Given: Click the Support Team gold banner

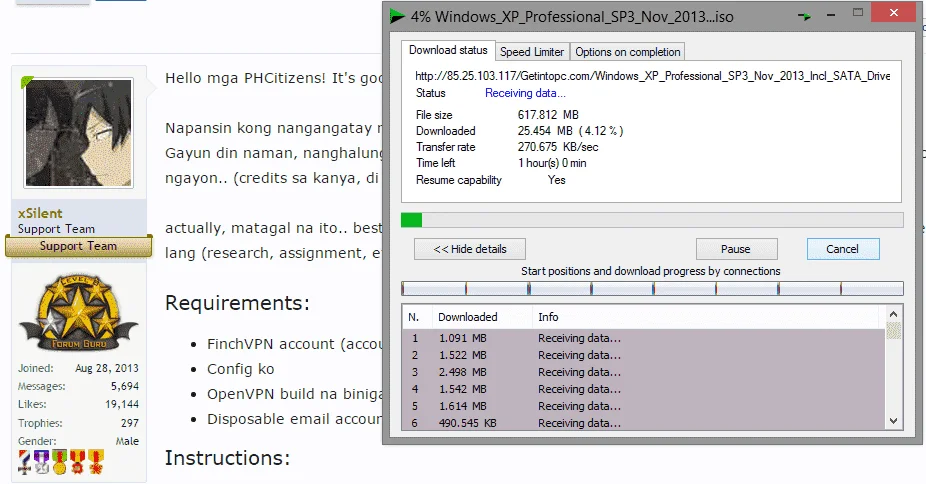Looking at the screenshot, I should 78,246.
